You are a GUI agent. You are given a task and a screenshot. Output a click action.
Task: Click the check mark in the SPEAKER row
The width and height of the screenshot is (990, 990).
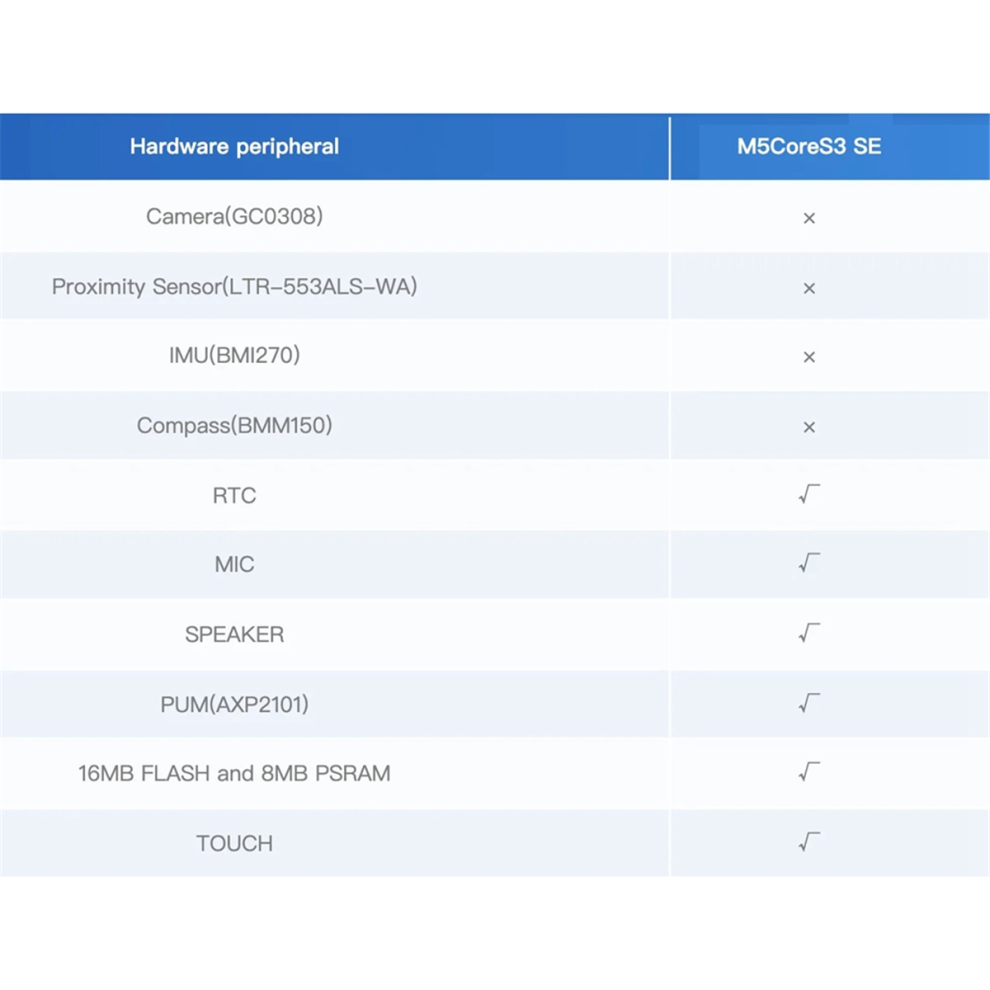pyautogui.click(x=809, y=633)
